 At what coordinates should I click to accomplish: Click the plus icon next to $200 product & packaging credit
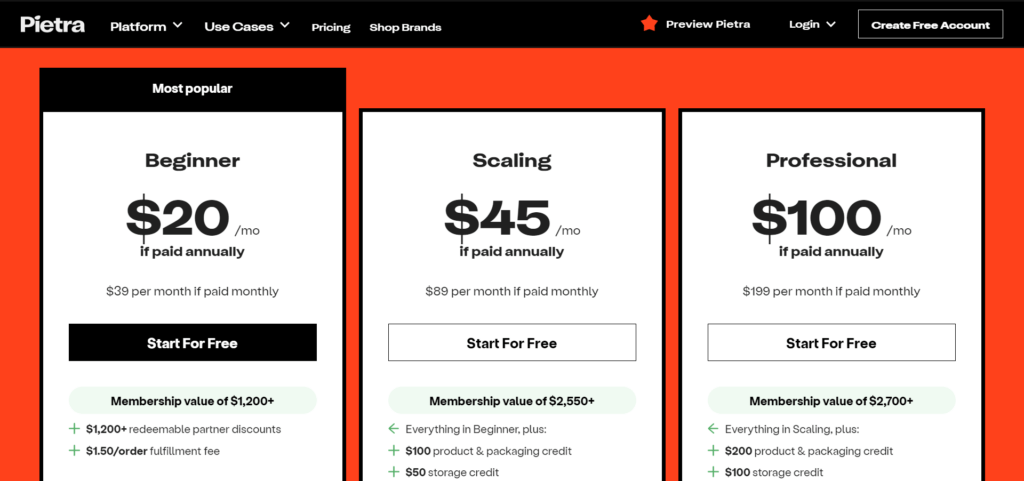point(712,451)
